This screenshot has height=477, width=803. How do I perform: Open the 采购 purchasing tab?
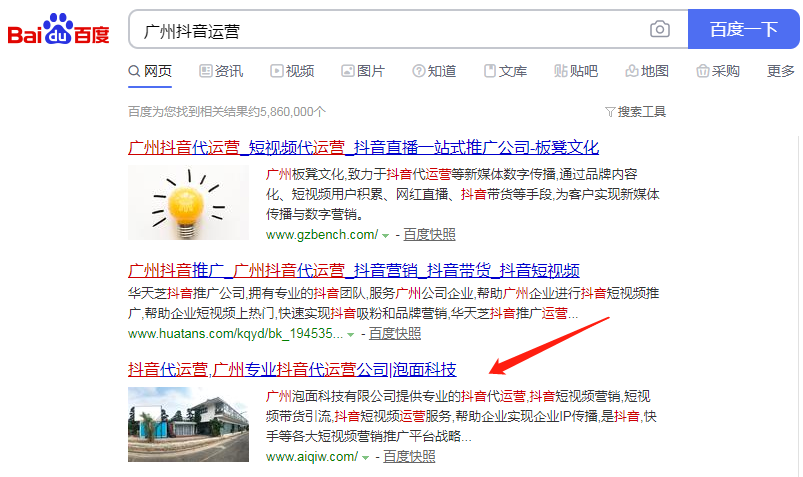pyautogui.click(x=718, y=71)
